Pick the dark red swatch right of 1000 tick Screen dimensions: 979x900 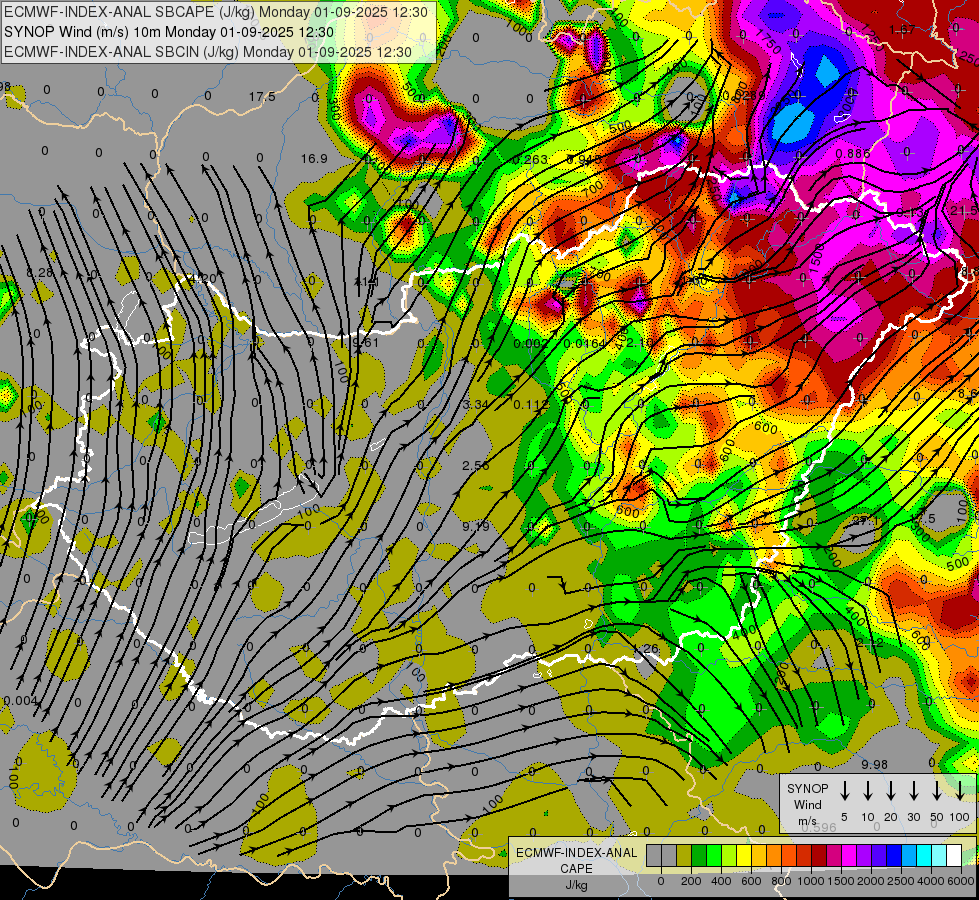coord(820,855)
